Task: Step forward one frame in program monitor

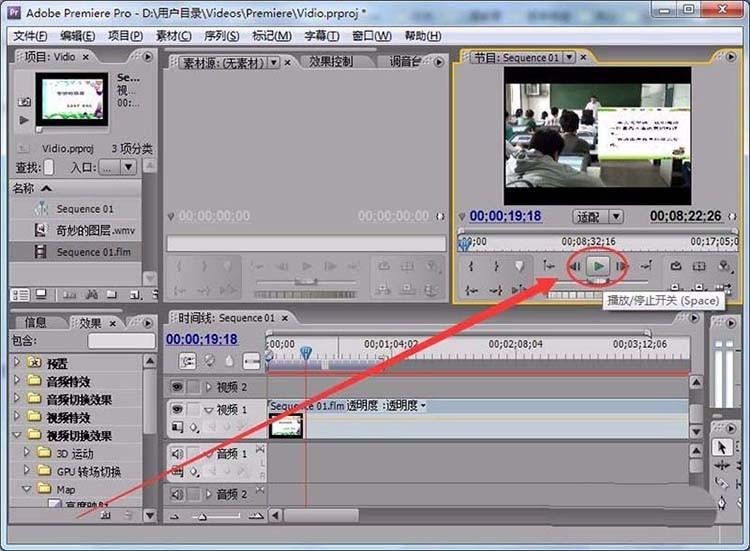Action: pos(621,266)
